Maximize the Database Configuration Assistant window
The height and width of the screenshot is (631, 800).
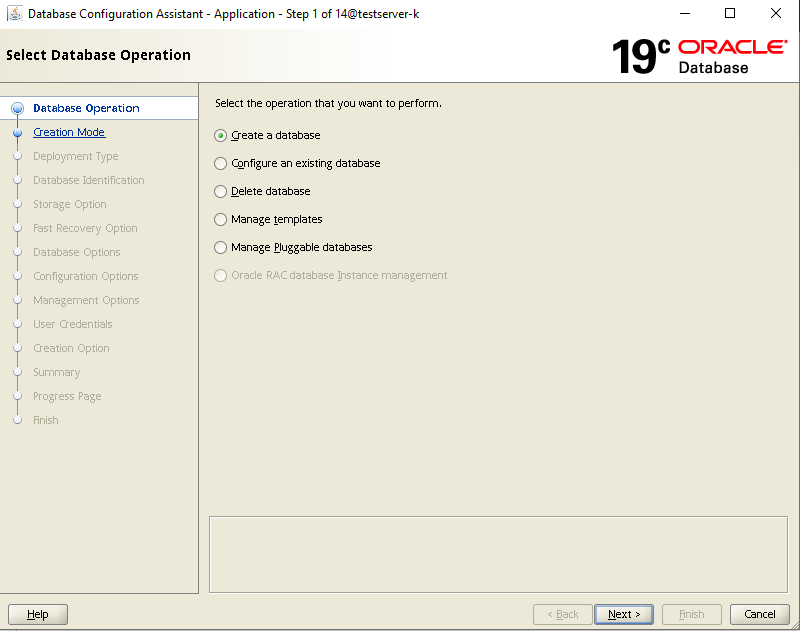pos(730,14)
